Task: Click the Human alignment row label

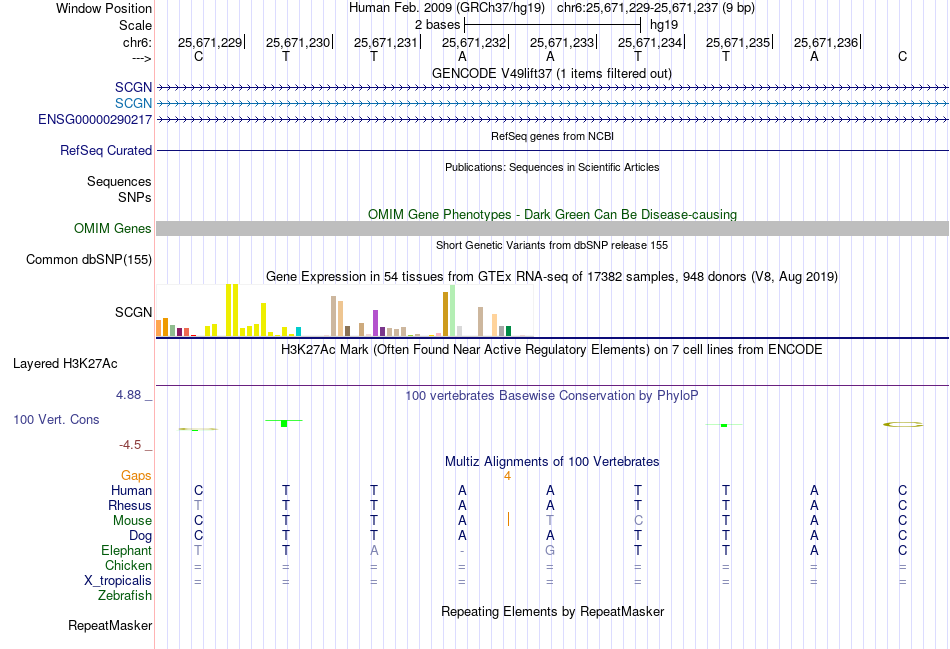Action: 131,490
